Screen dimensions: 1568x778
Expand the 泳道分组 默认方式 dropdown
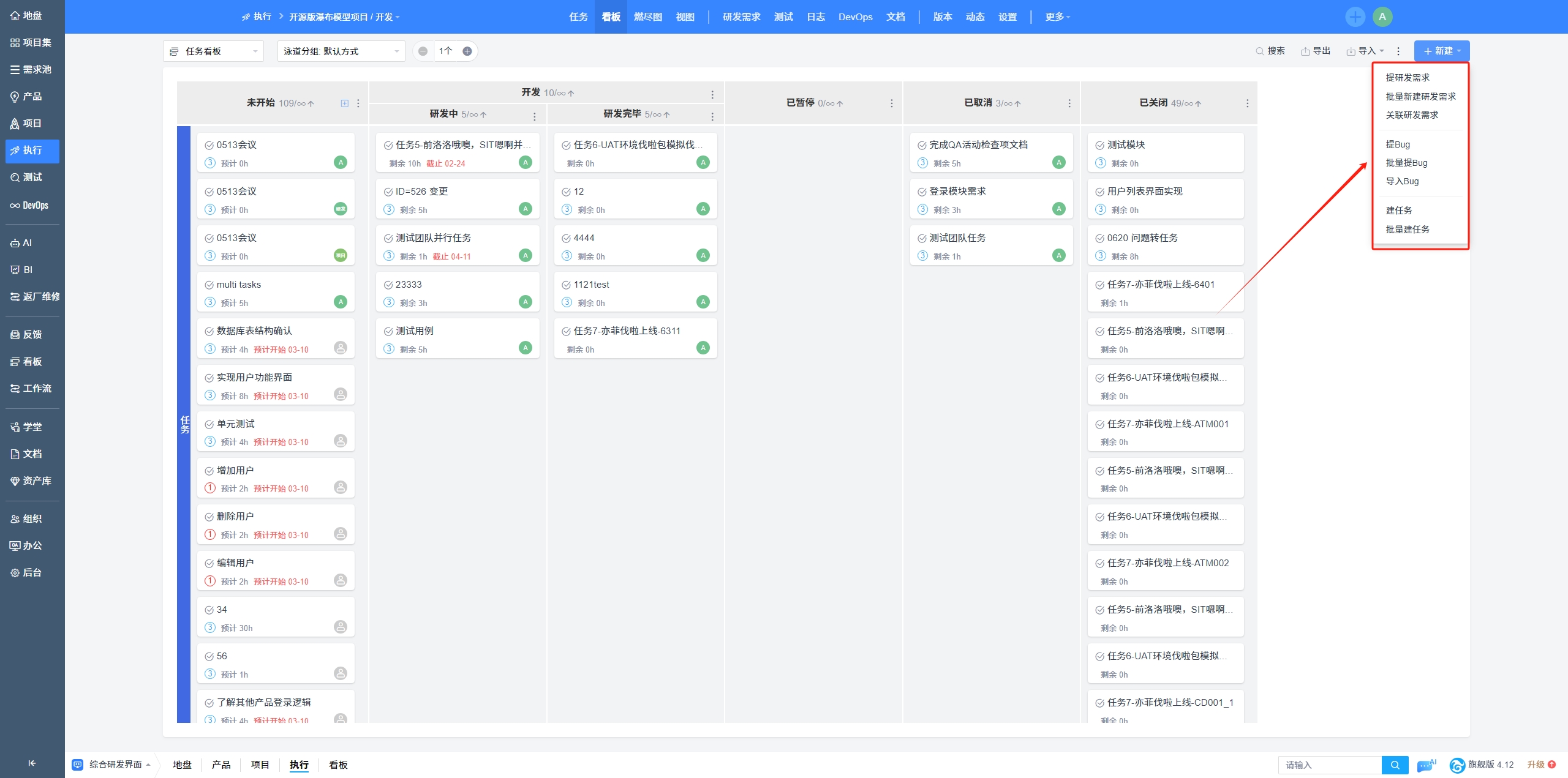click(x=341, y=51)
